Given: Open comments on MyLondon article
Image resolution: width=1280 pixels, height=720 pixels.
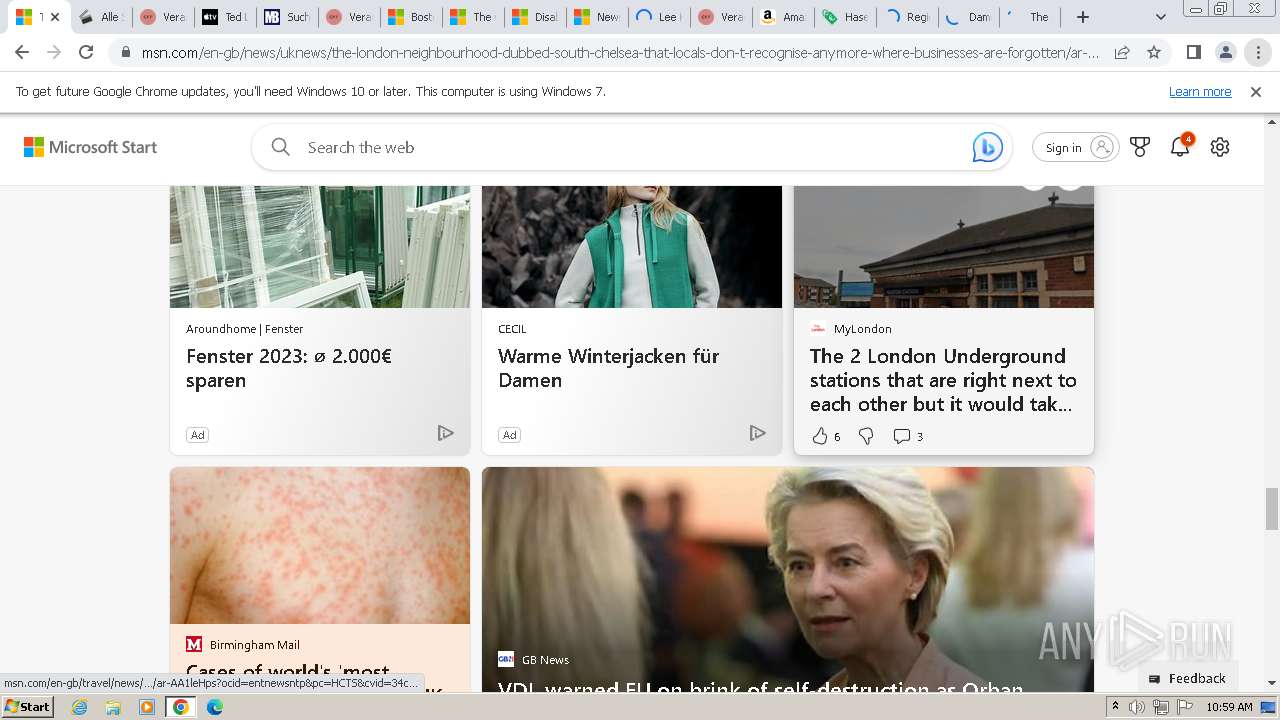Looking at the screenshot, I should pyautogui.click(x=908, y=436).
